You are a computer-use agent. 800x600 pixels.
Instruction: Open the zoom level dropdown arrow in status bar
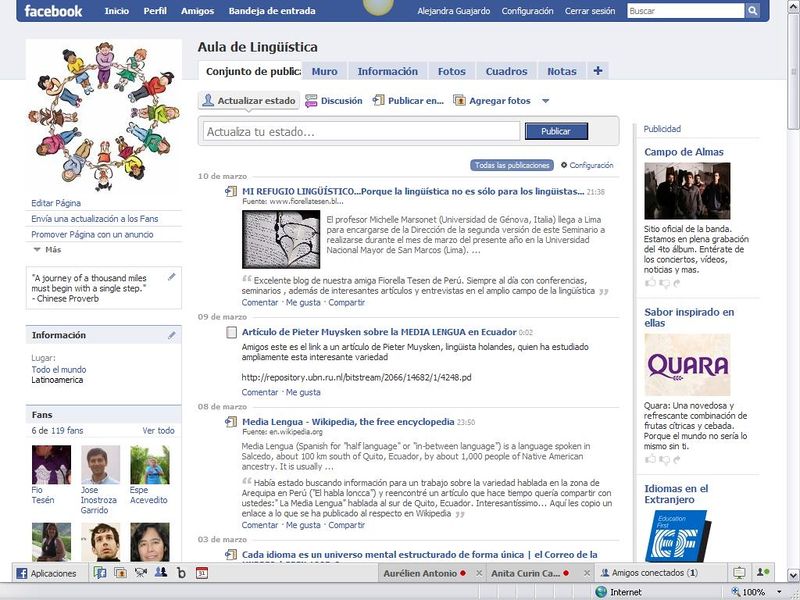click(x=778, y=592)
